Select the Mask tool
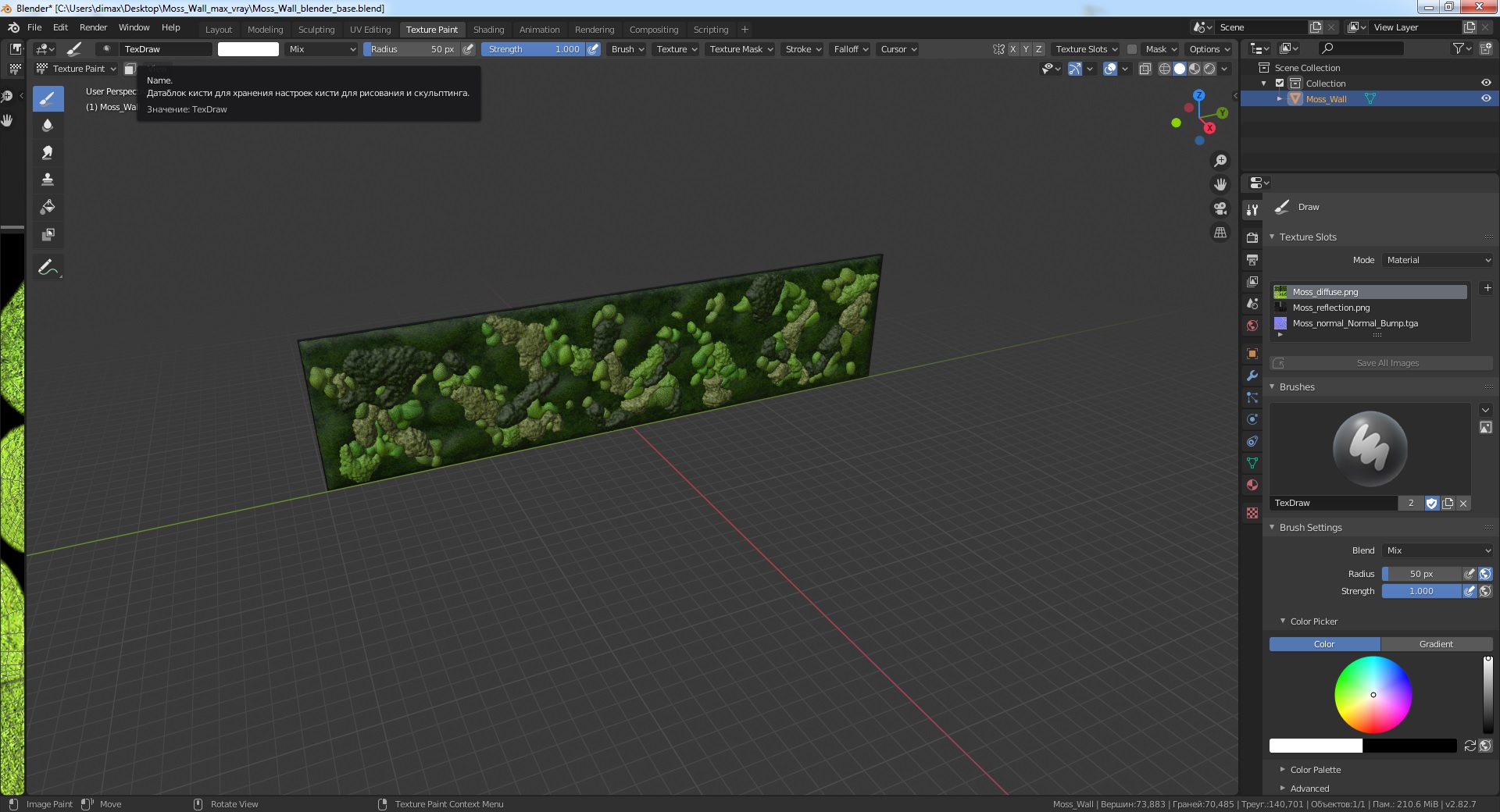 point(48,234)
